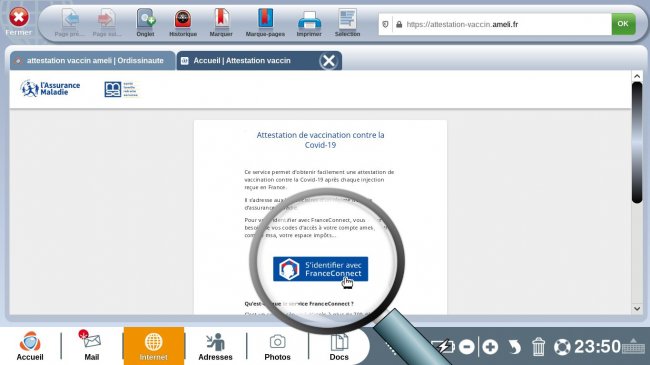Click the MSA logo in page header
This screenshot has width=650, height=365.
(x=121, y=89)
